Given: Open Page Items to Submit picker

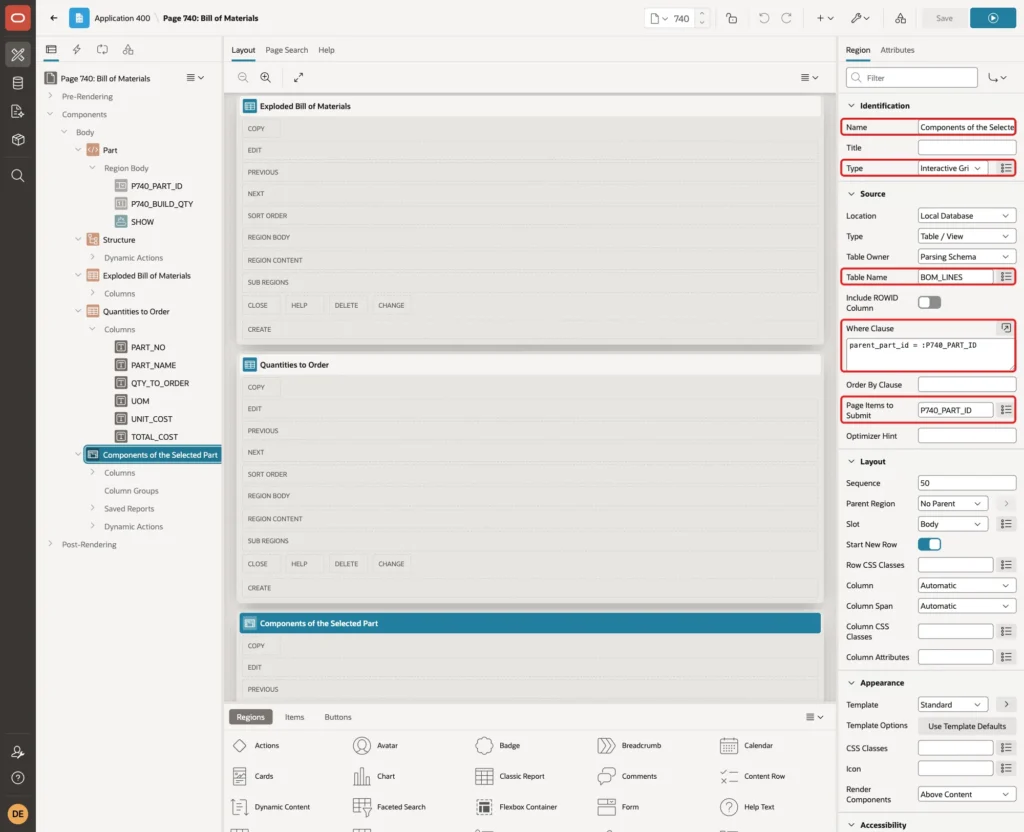Looking at the screenshot, I should coord(1006,409).
